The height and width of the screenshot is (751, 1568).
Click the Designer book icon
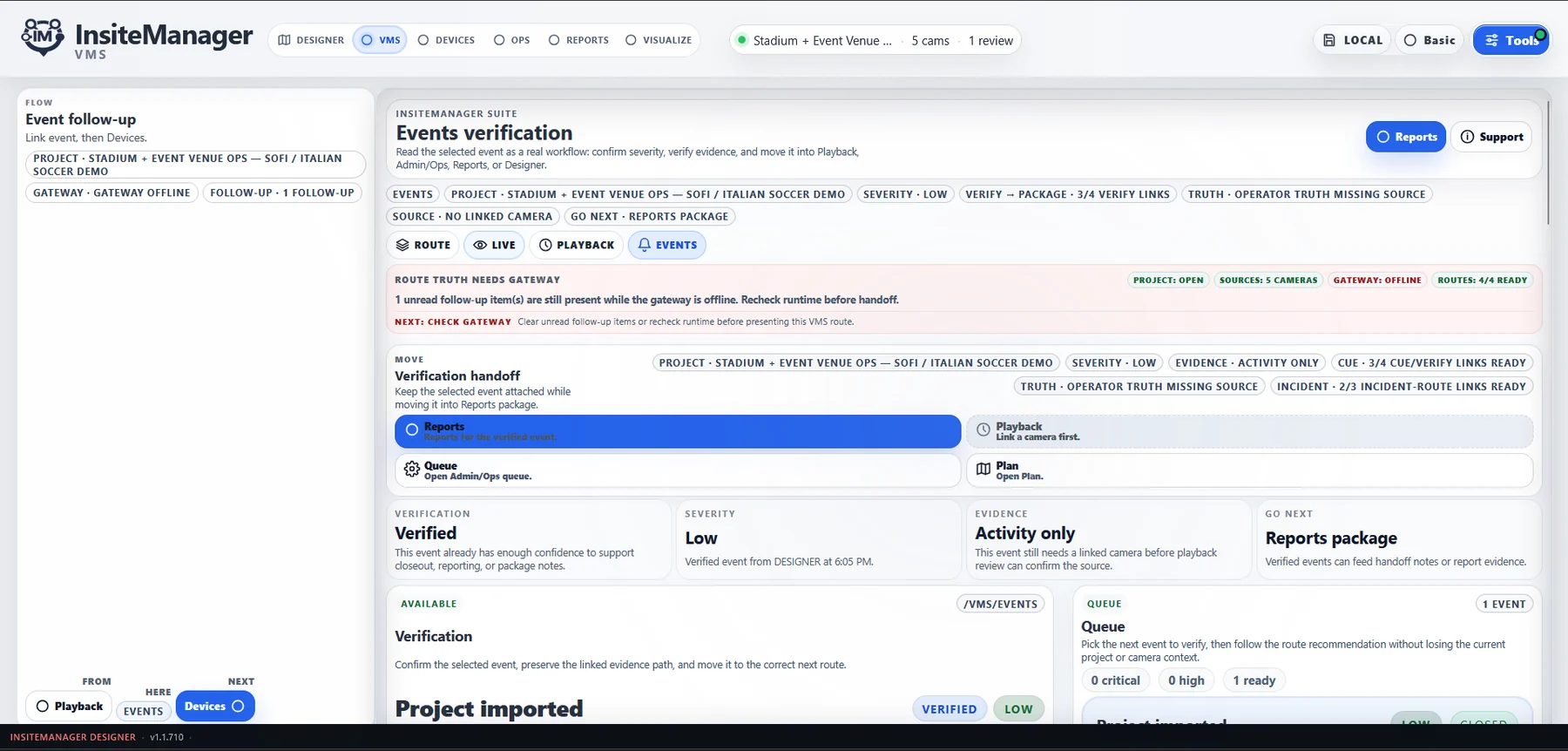pos(284,40)
